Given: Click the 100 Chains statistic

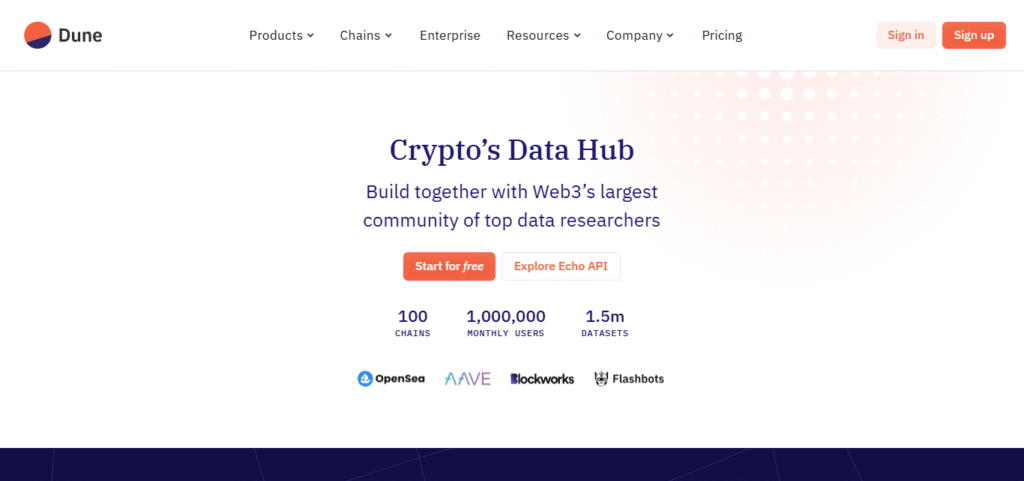Looking at the screenshot, I should point(413,323).
